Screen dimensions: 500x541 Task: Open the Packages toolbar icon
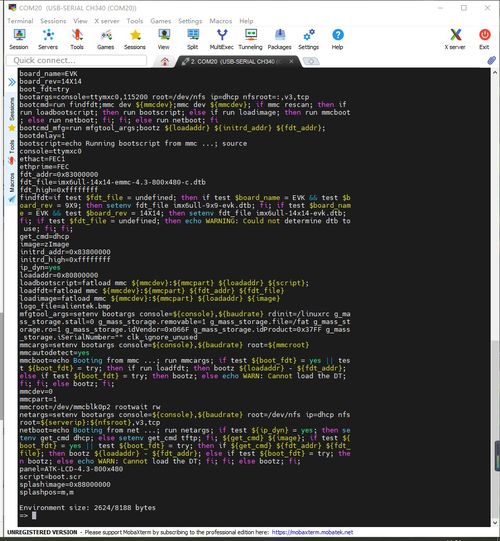coord(280,39)
